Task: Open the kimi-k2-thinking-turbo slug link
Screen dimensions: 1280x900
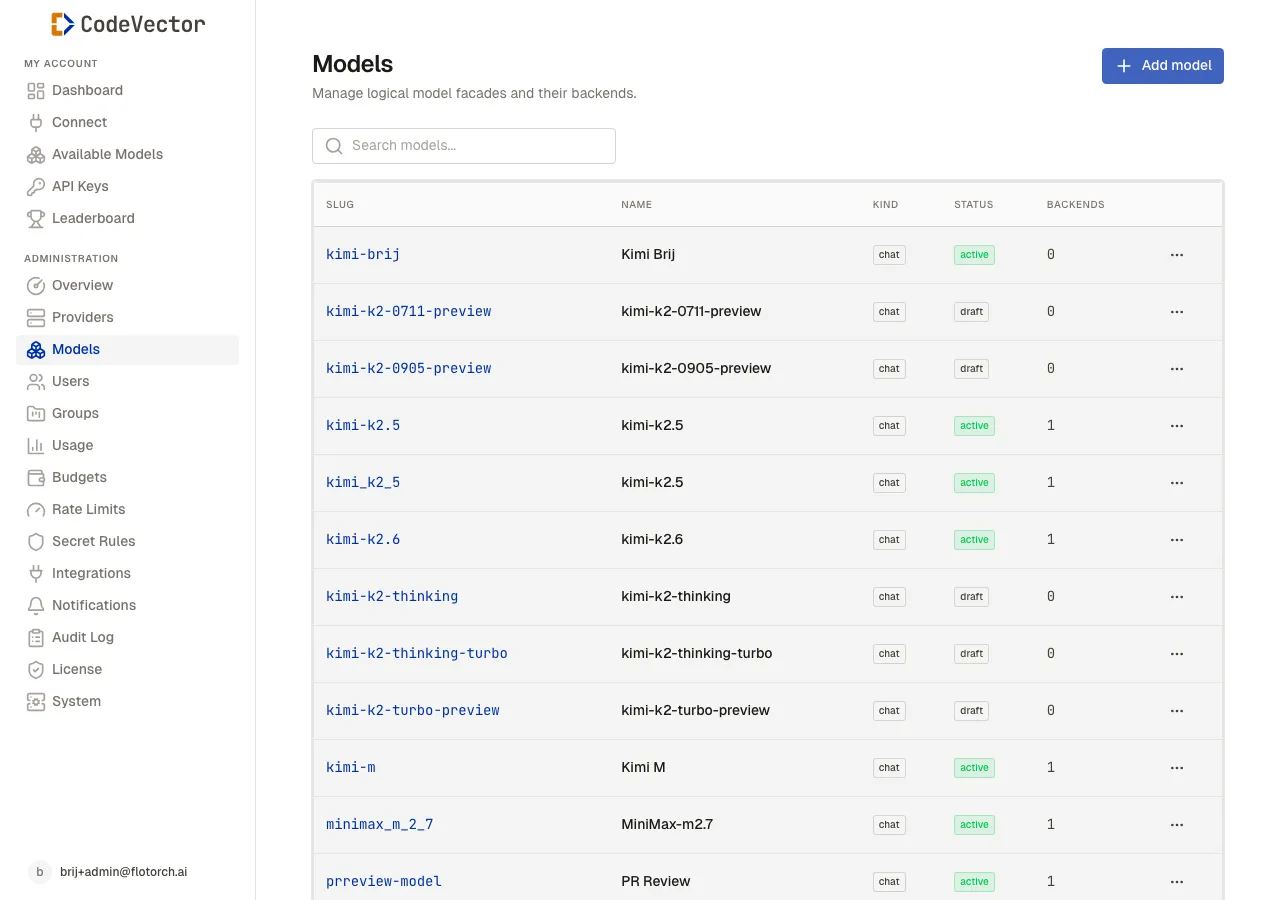Action: pos(417,654)
